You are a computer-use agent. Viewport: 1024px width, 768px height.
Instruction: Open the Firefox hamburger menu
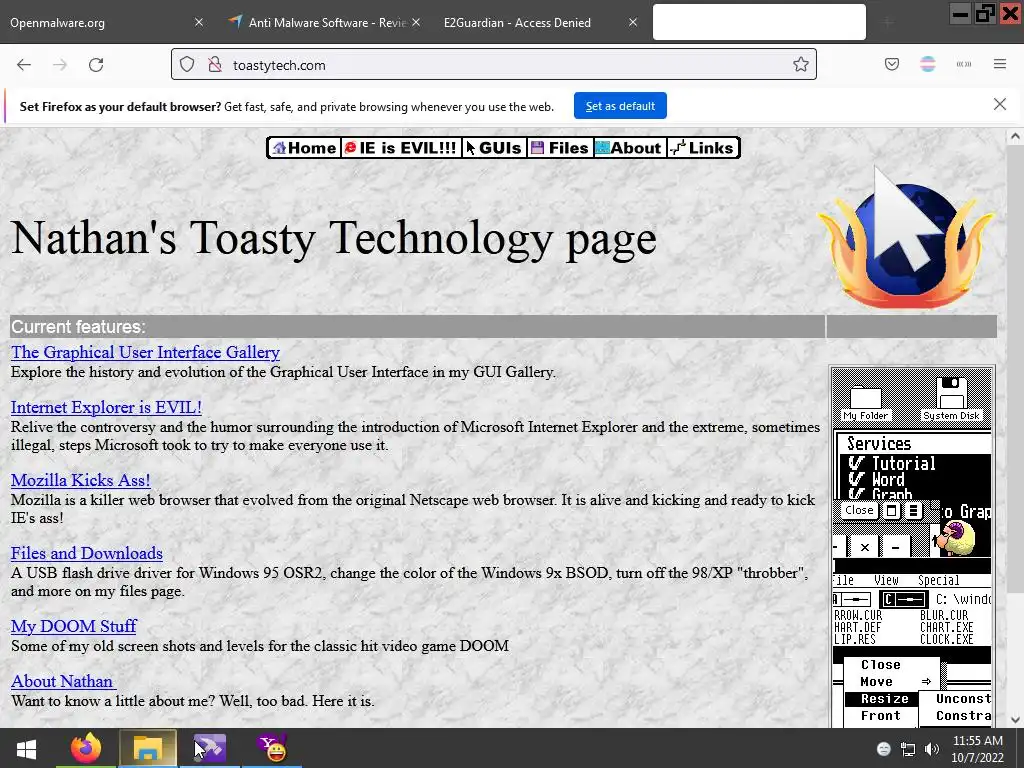tap(1000, 64)
